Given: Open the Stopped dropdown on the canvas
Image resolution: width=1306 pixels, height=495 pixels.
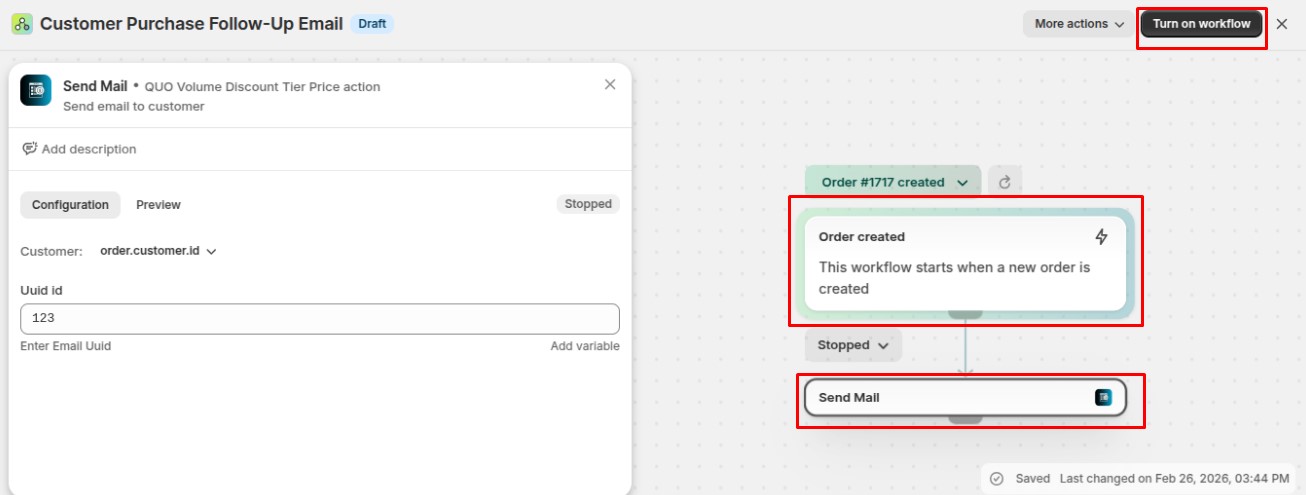Looking at the screenshot, I should (853, 345).
